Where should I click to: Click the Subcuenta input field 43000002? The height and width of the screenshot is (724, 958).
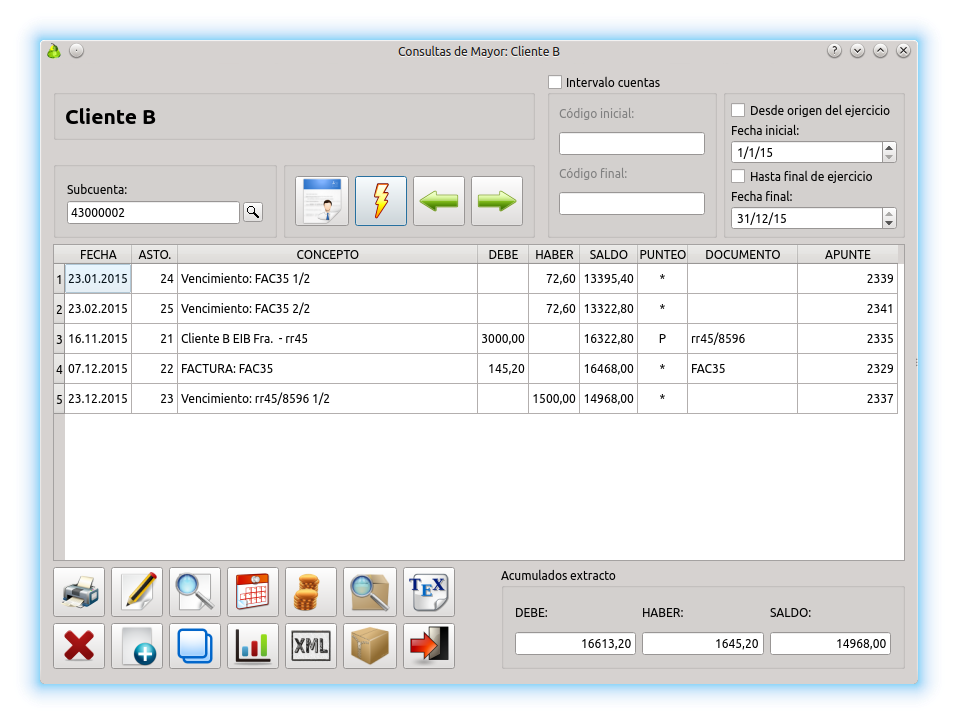tap(153, 213)
